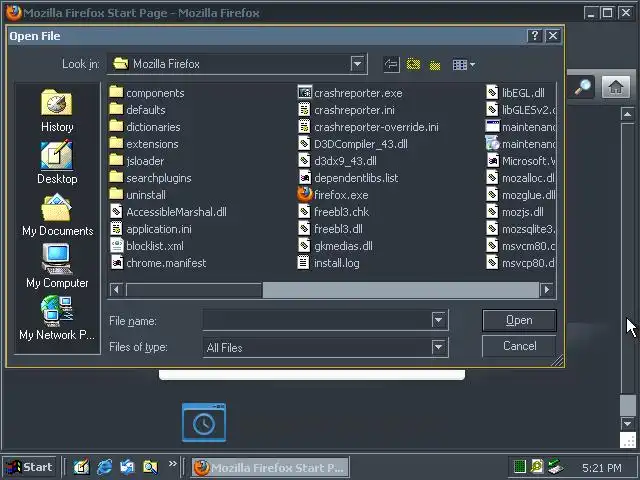Viewport: 640px width, 480px height.
Task: Select the extensions folder
Action: [144, 144]
